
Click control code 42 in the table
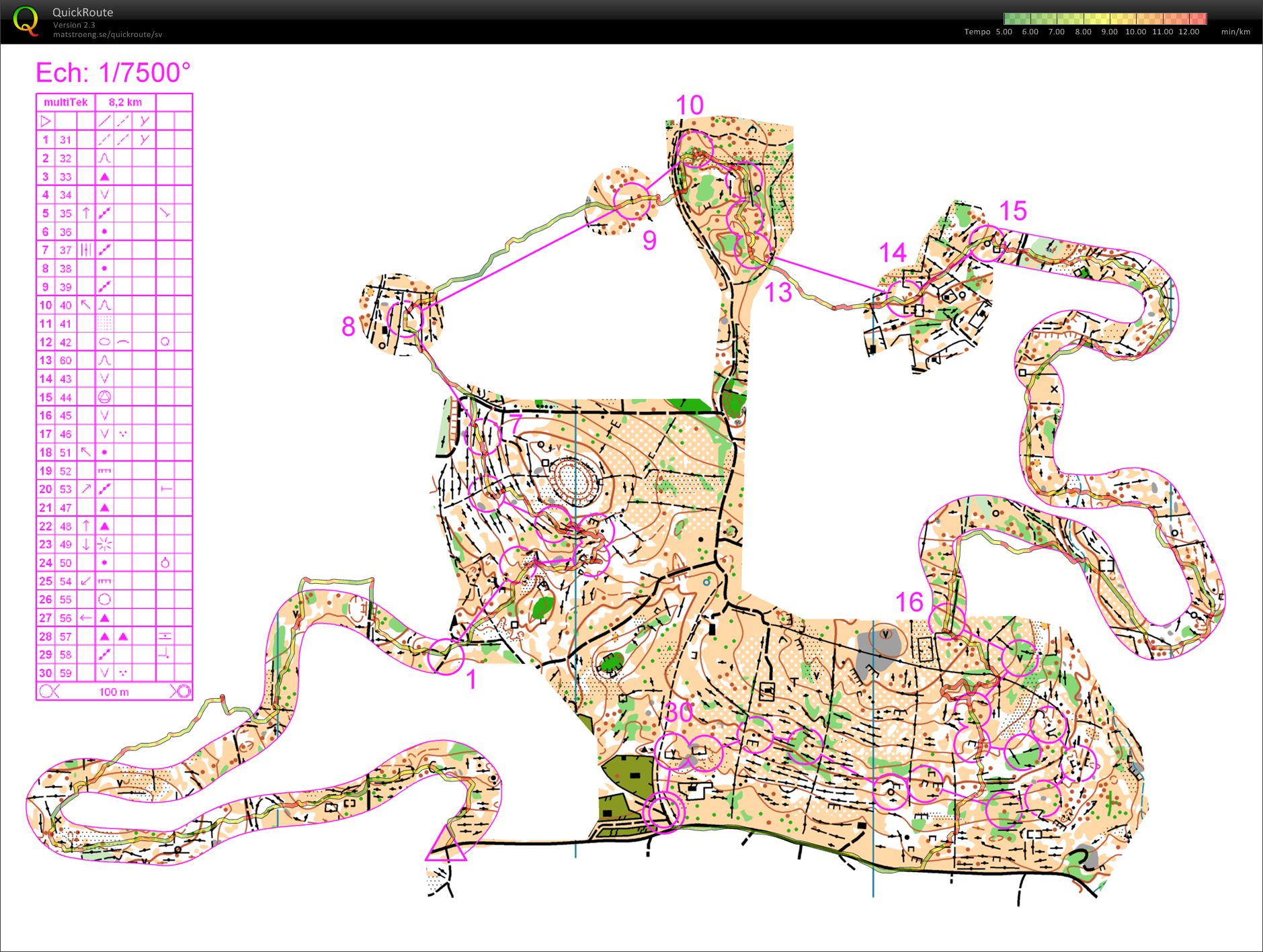point(65,342)
